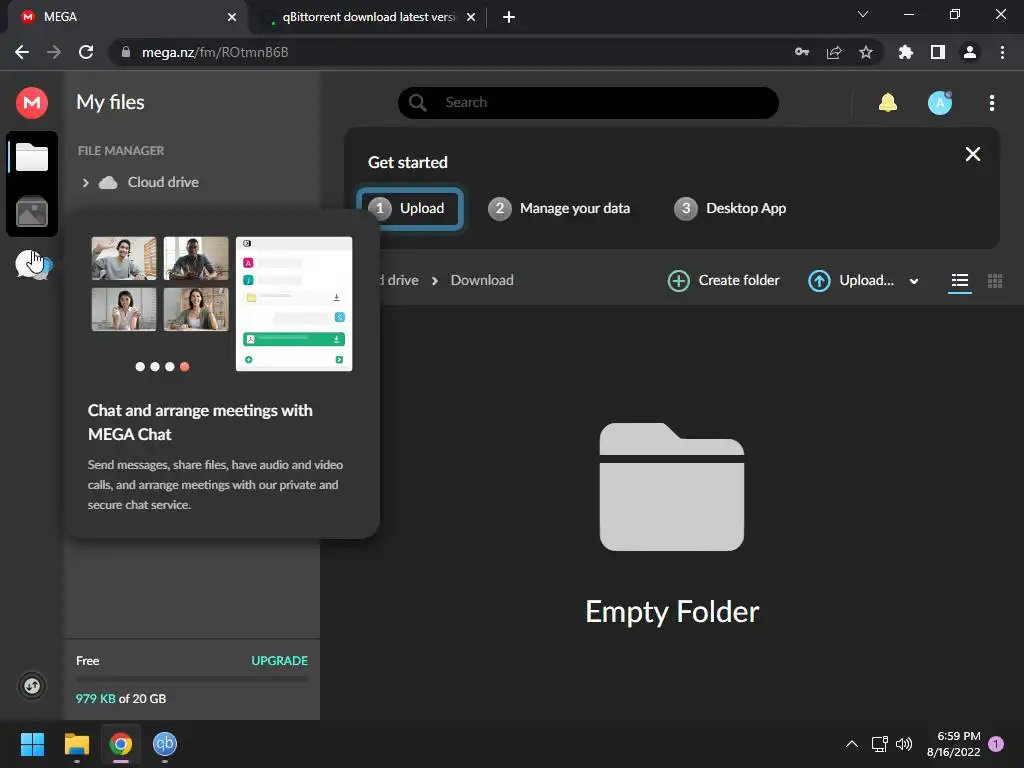Open qBittorrent from the taskbar
Image resolution: width=1024 pixels, height=768 pixels.
click(x=165, y=744)
